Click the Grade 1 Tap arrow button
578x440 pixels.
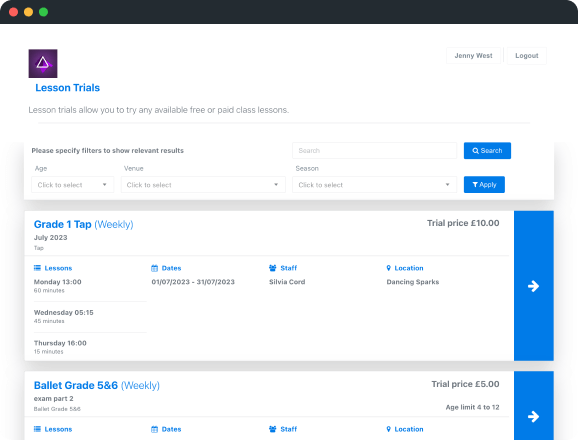pos(534,286)
